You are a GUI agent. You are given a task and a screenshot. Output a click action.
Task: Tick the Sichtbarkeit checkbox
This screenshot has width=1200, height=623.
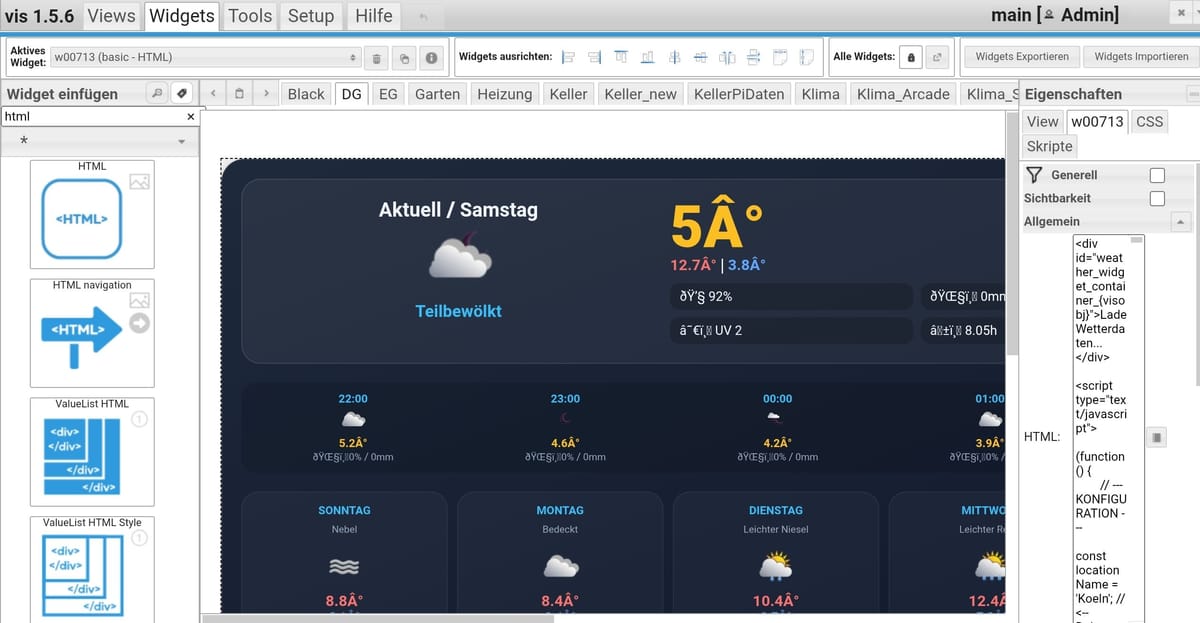(1157, 198)
